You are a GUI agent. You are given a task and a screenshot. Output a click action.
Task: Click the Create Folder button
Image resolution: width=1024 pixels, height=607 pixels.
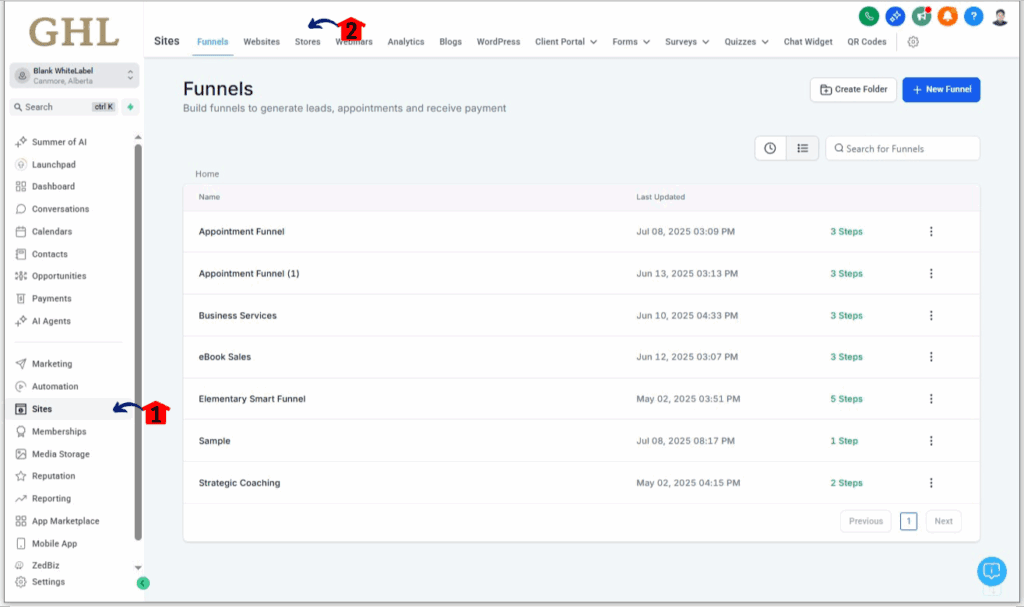click(853, 89)
